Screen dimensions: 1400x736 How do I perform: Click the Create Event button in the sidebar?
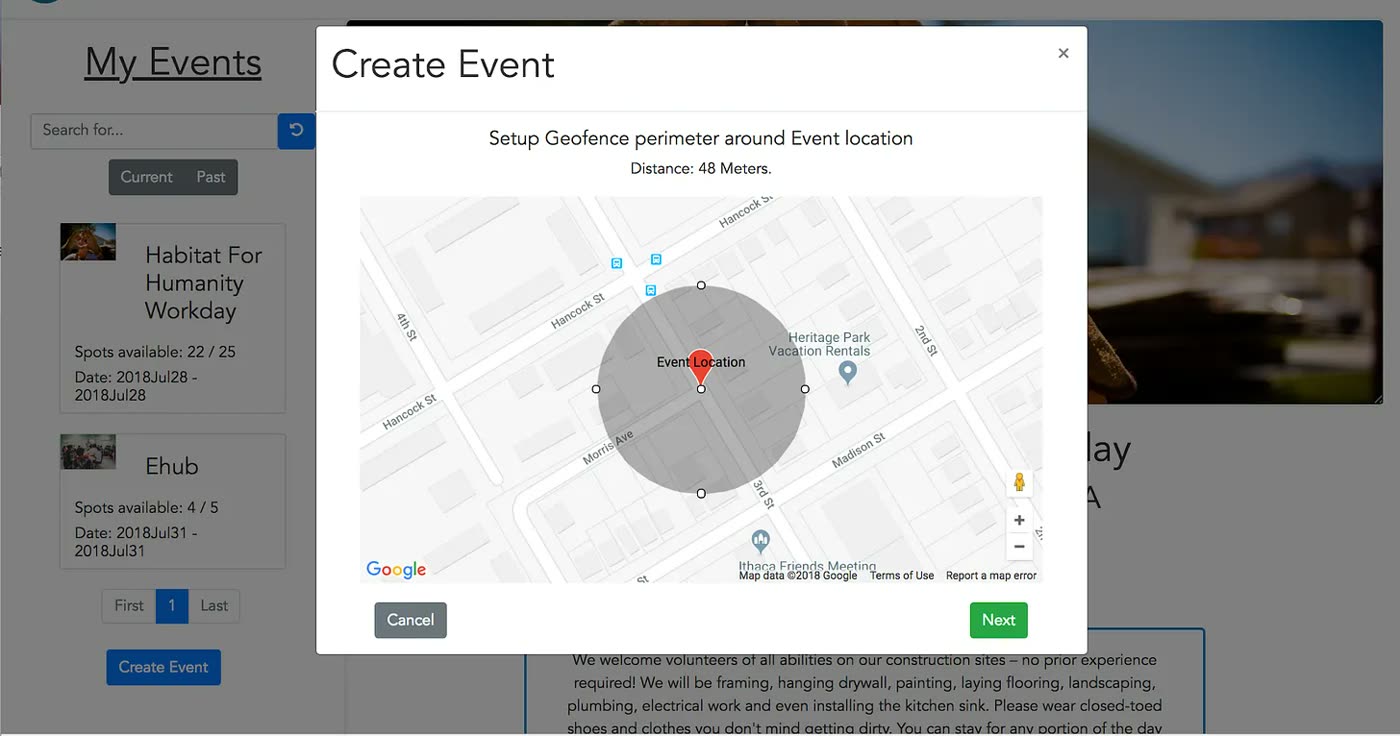pyautogui.click(x=164, y=667)
